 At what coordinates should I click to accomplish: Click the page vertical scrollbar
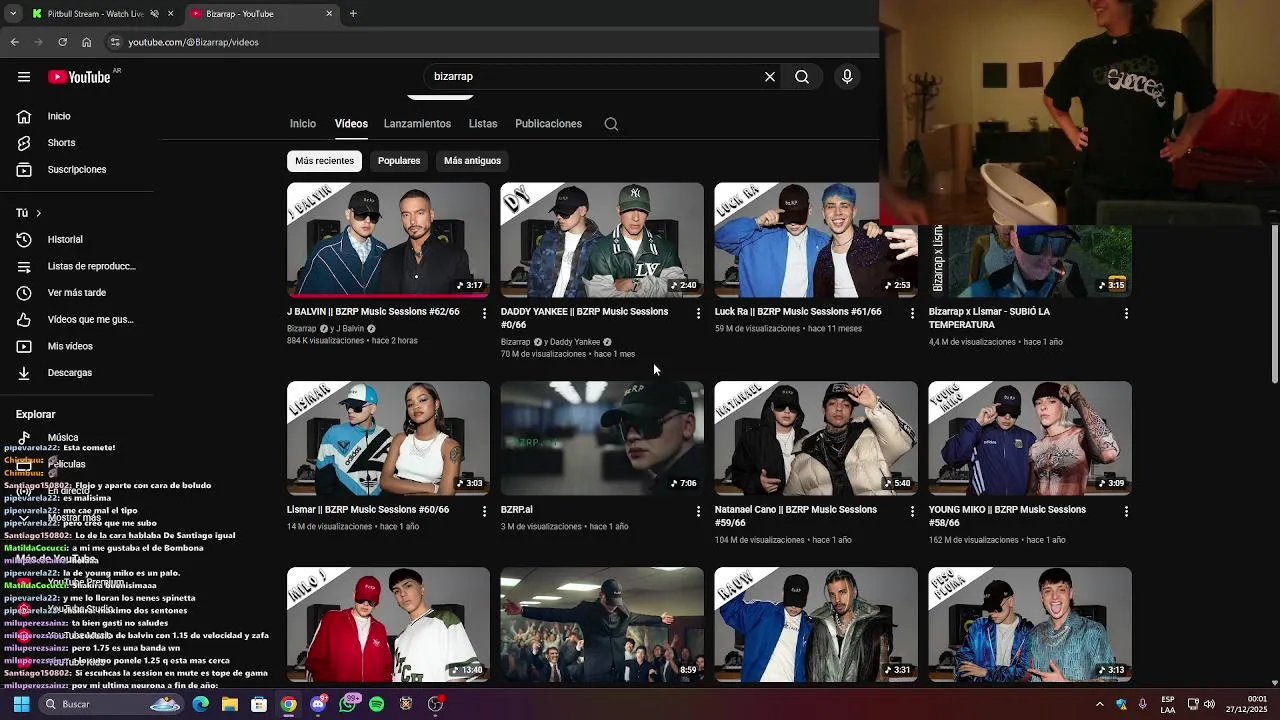tap(1274, 304)
